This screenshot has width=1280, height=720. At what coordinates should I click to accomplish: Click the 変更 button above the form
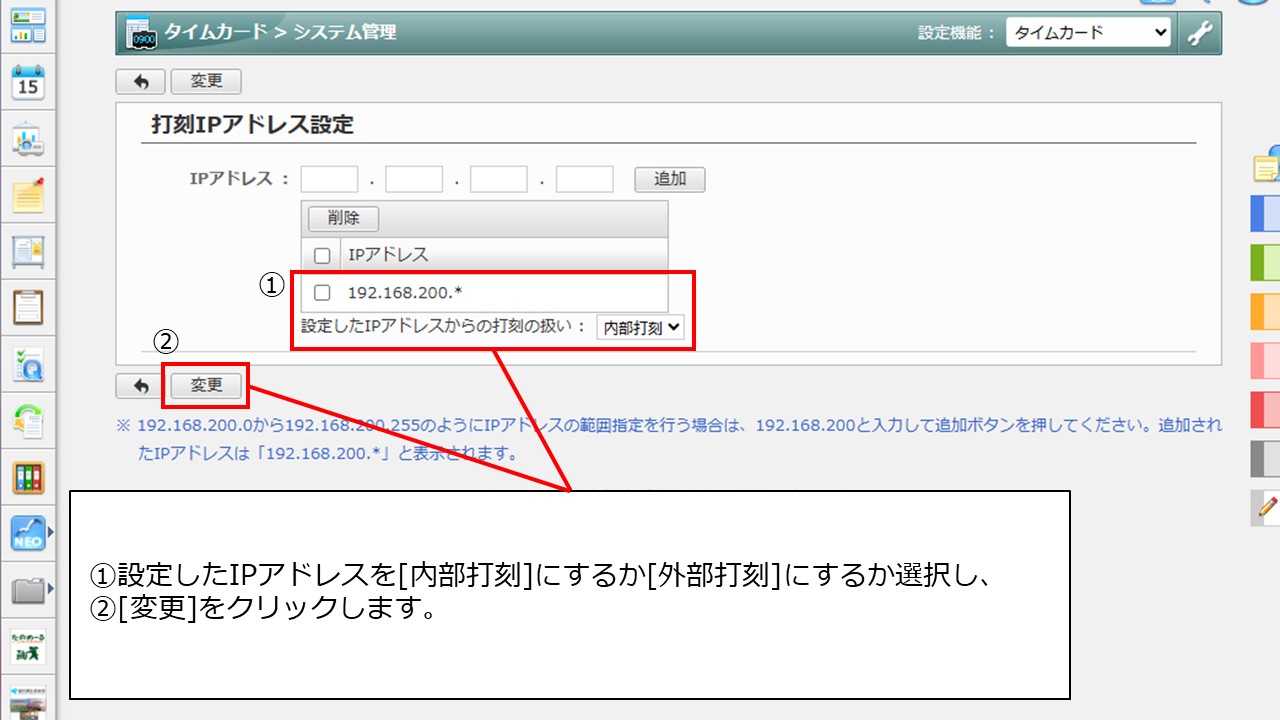coord(206,82)
